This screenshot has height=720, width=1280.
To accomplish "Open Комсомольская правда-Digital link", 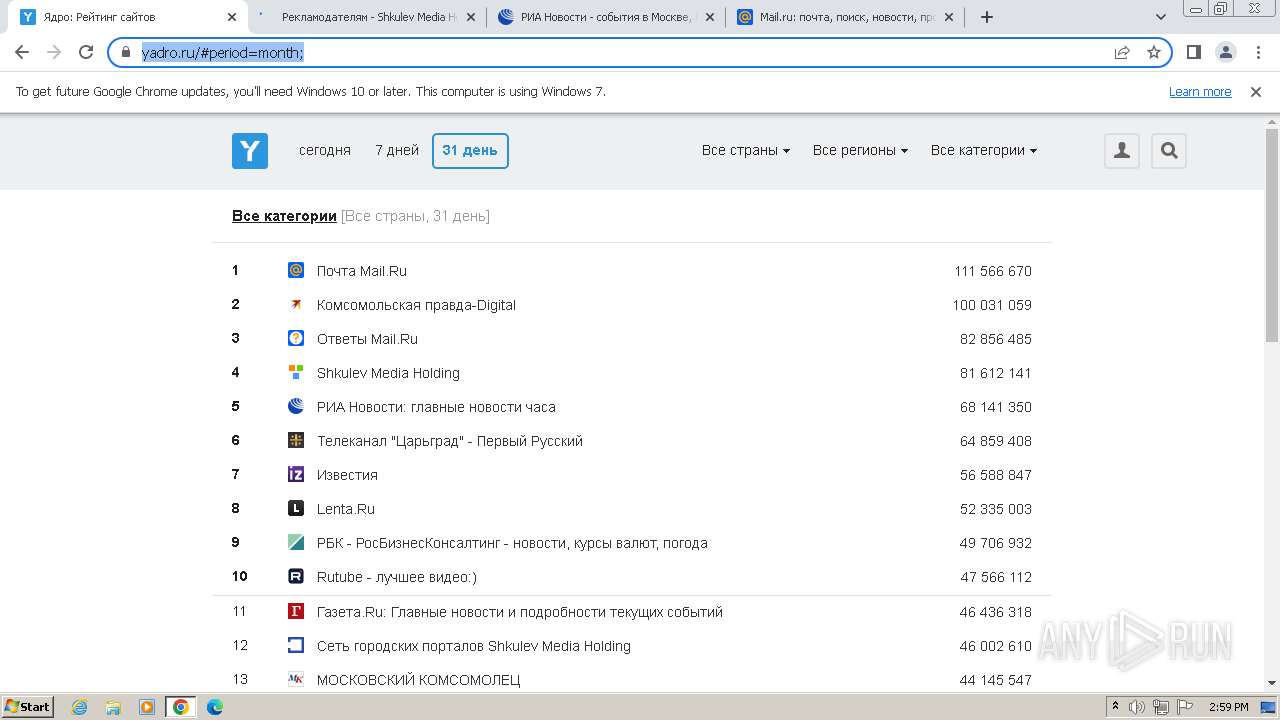I will [416, 305].
